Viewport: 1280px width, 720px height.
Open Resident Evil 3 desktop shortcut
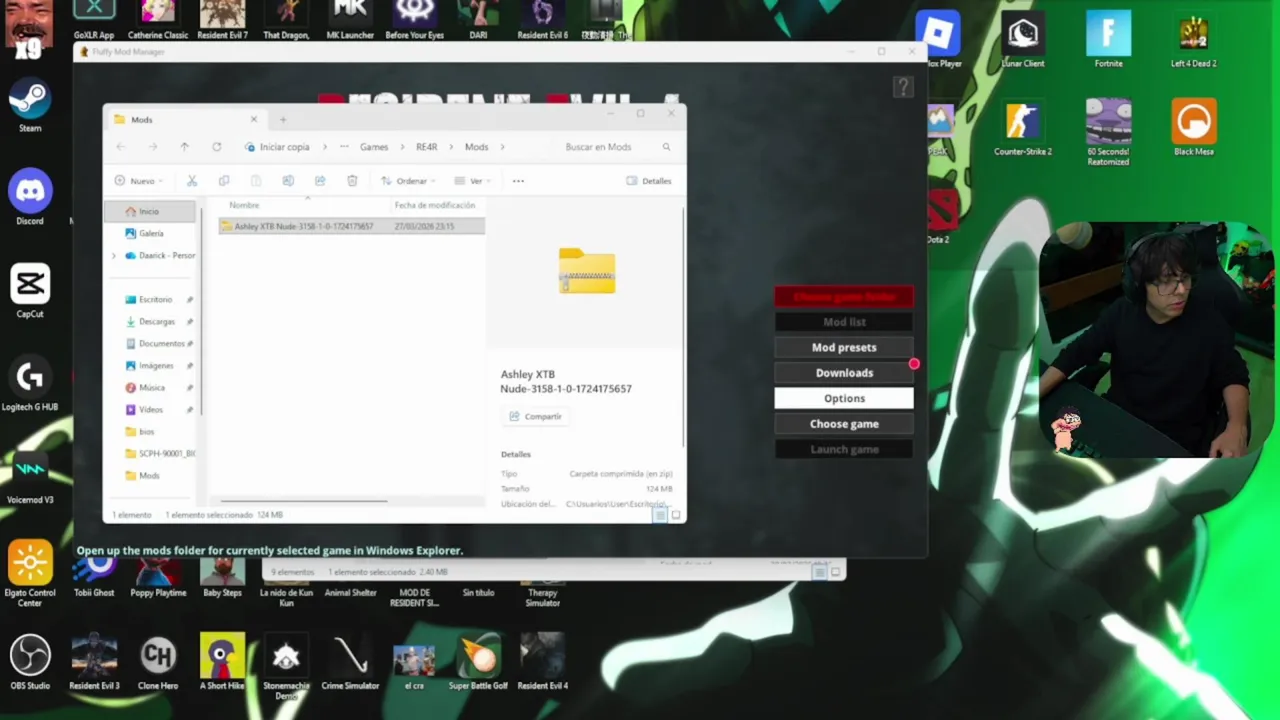[x=94, y=663]
